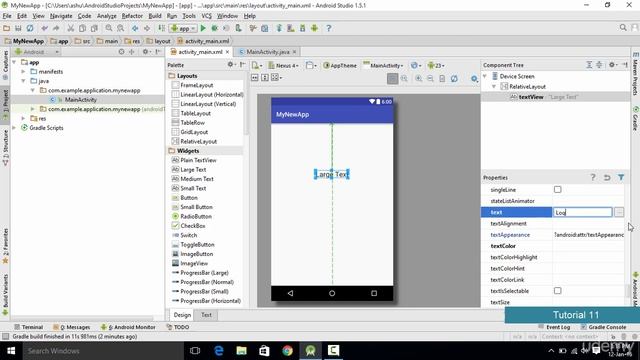Click the Undo arrow icon

pos(44,28)
